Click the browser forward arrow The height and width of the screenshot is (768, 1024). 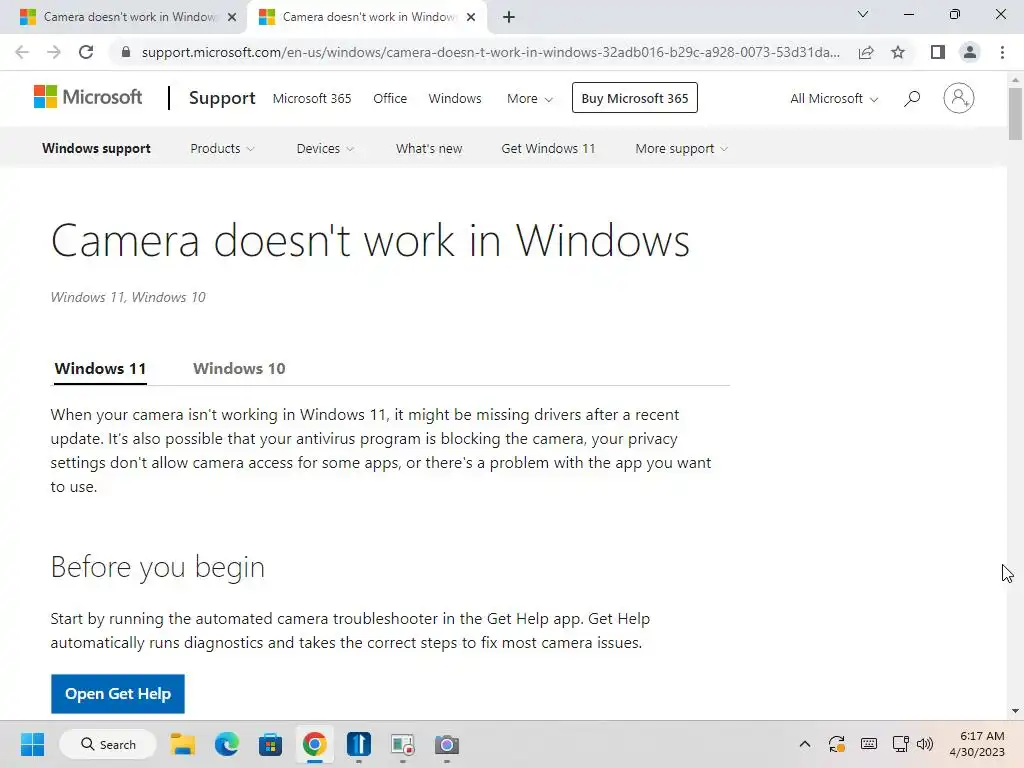[x=54, y=52]
